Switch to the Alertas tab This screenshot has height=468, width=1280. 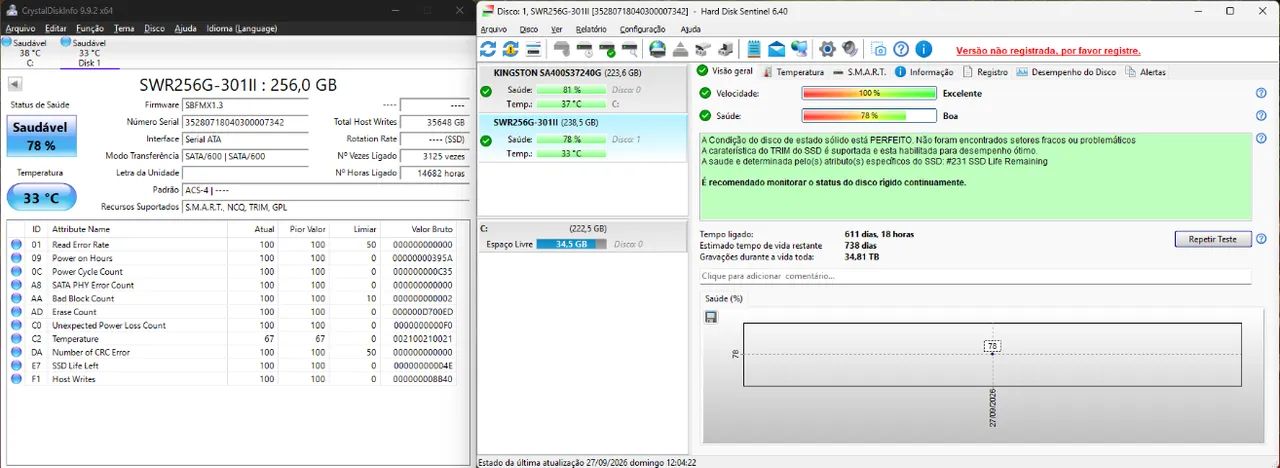click(x=1146, y=72)
